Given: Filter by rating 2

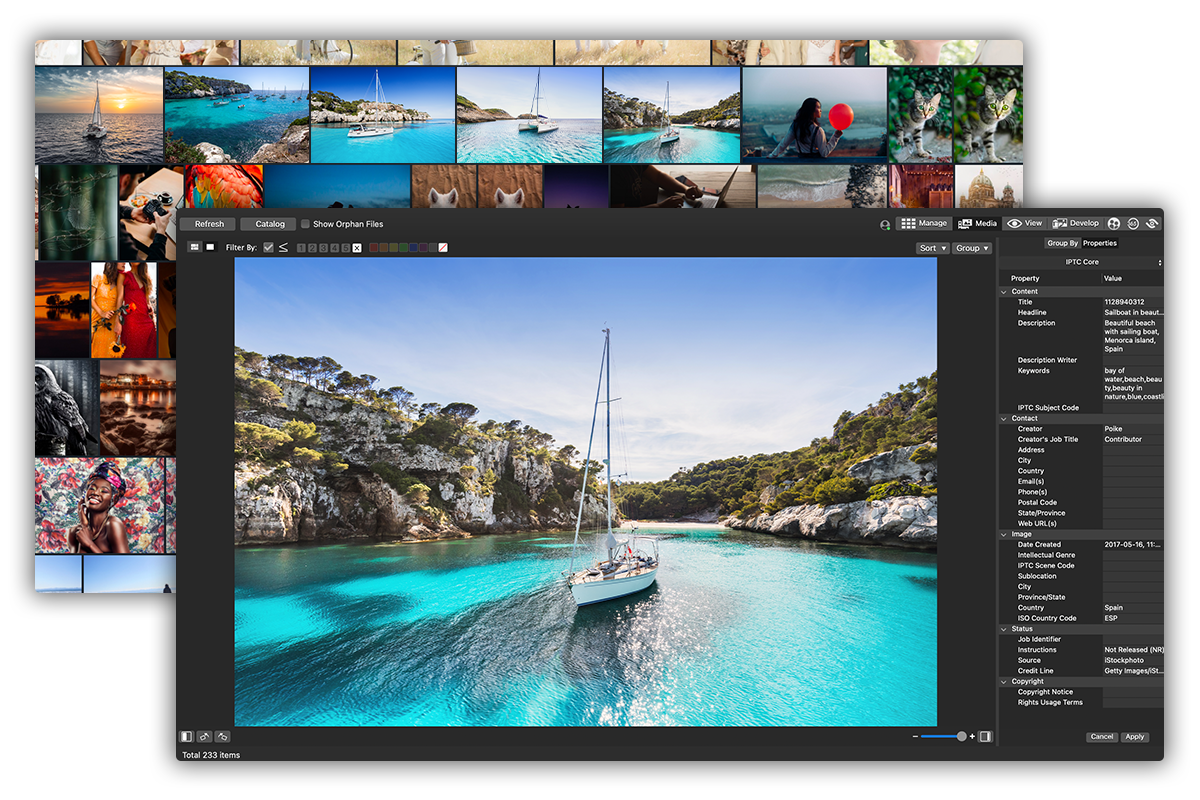Looking at the screenshot, I should tap(312, 248).
